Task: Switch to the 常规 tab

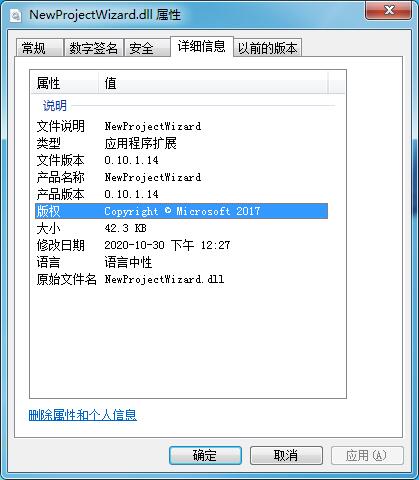Action: 39,48
